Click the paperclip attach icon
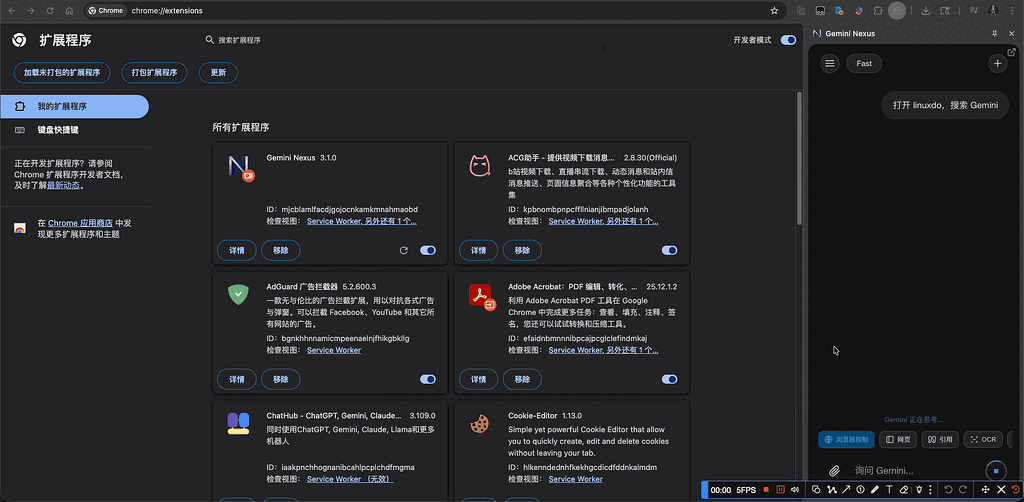 tap(834, 471)
